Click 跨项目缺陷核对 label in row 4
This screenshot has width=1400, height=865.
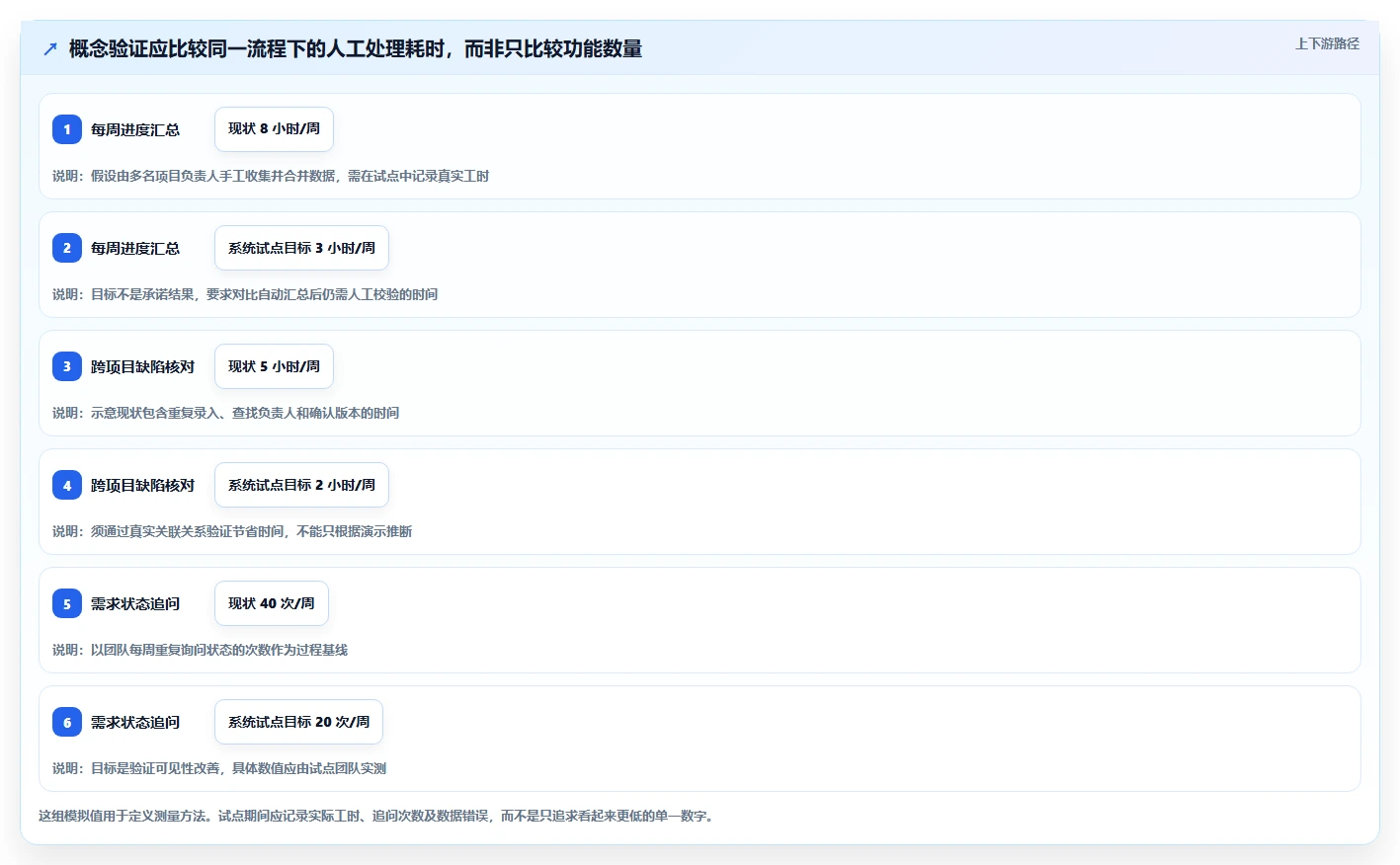[142, 485]
